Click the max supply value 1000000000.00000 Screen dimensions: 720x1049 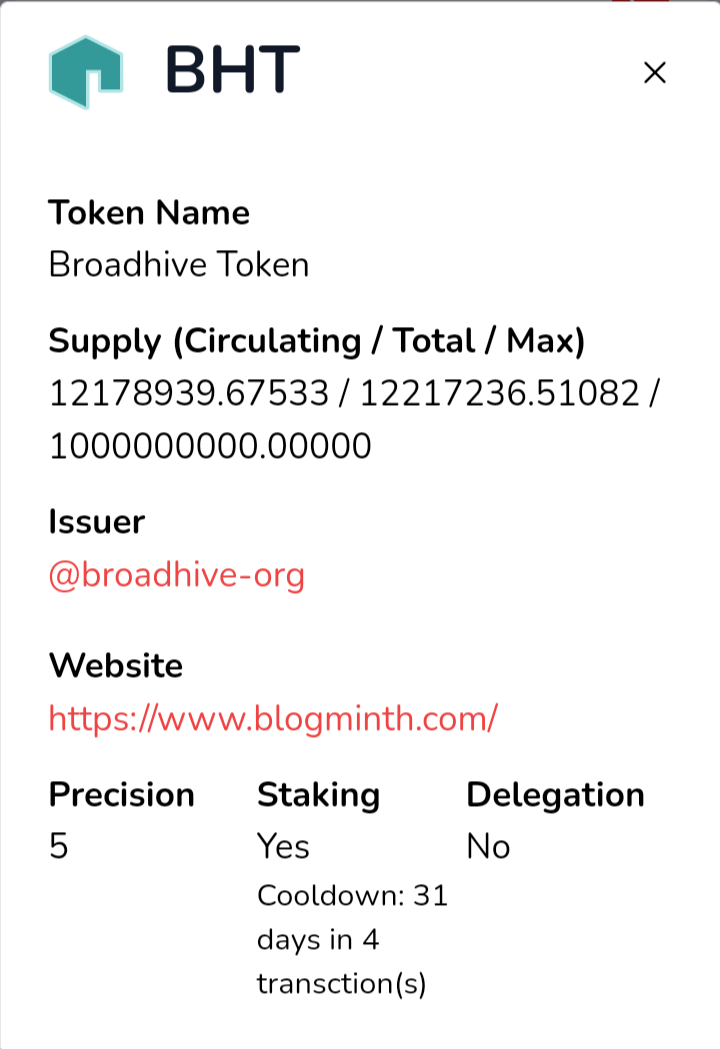pyautogui.click(x=210, y=445)
